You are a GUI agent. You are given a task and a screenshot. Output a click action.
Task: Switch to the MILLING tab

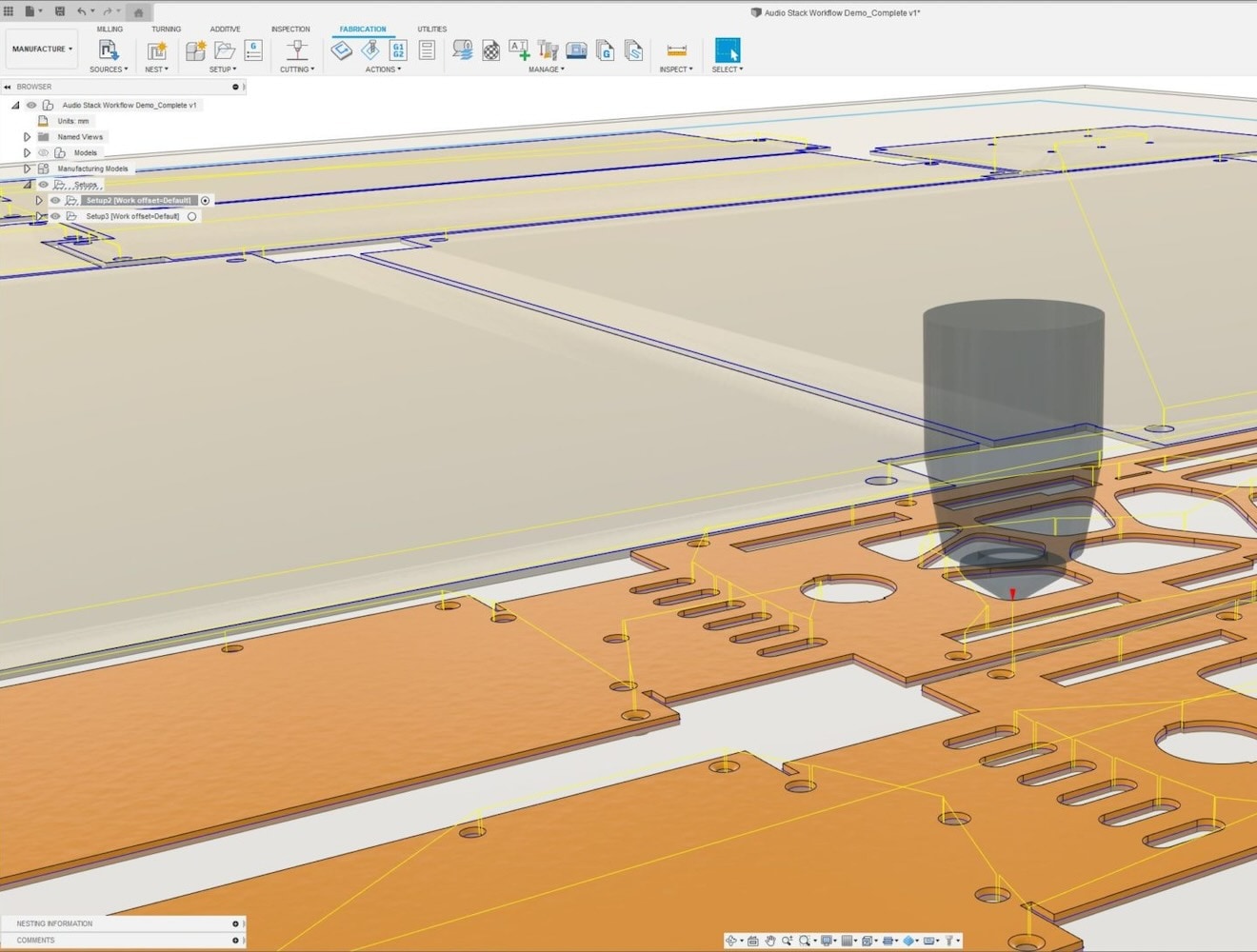[110, 29]
